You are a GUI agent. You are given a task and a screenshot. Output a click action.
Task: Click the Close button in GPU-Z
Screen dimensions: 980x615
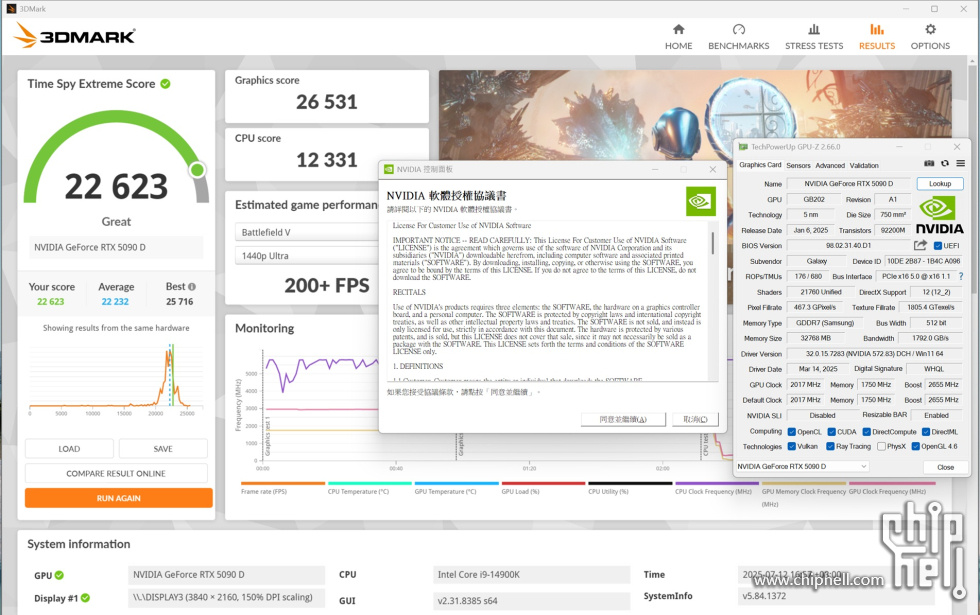(x=946, y=467)
